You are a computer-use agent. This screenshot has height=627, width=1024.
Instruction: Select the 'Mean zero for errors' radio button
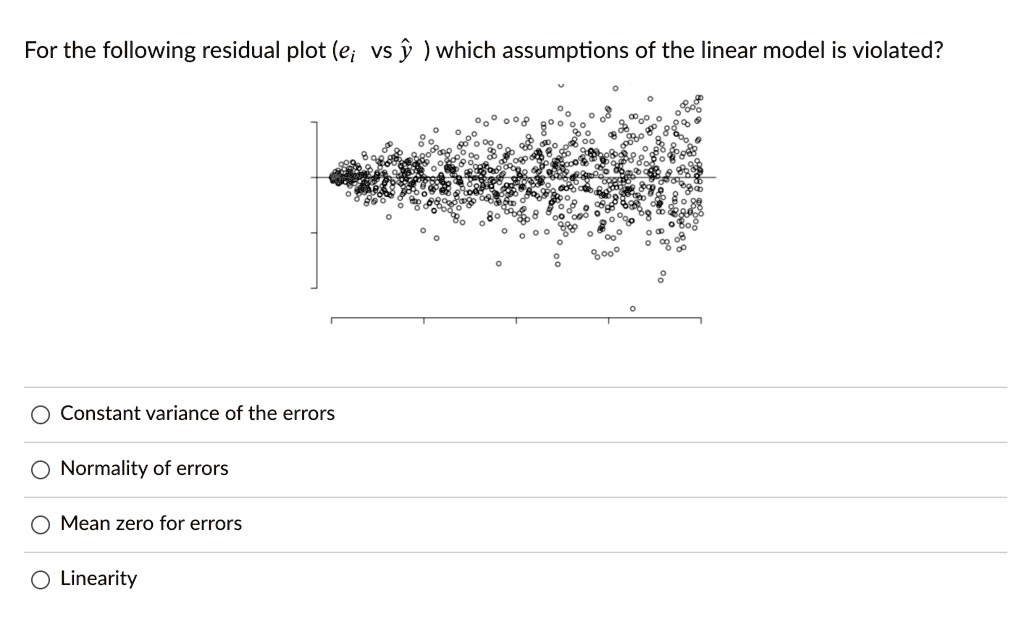(x=40, y=523)
